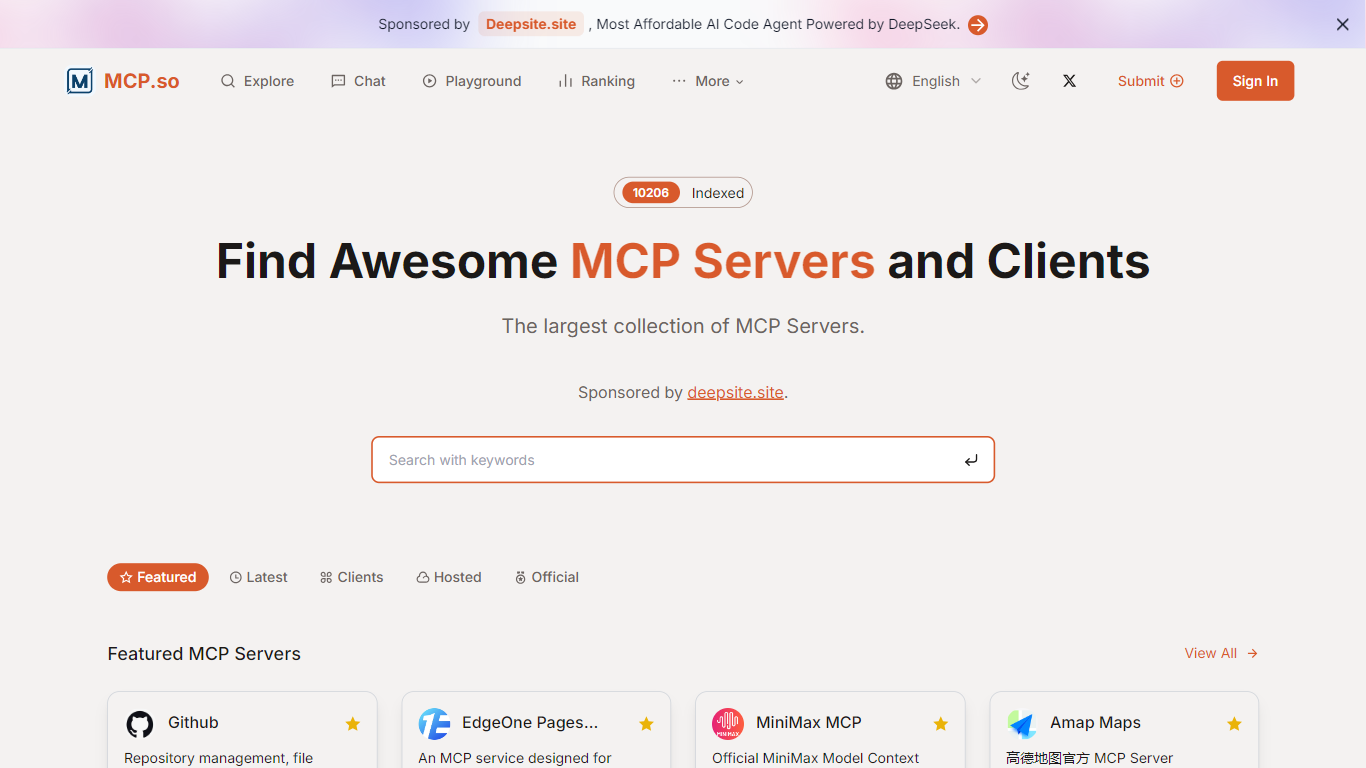This screenshot has width=1366, height=768.
Task: Click the Amap Maps logo icon
Action: click(x=1022, y=724)
